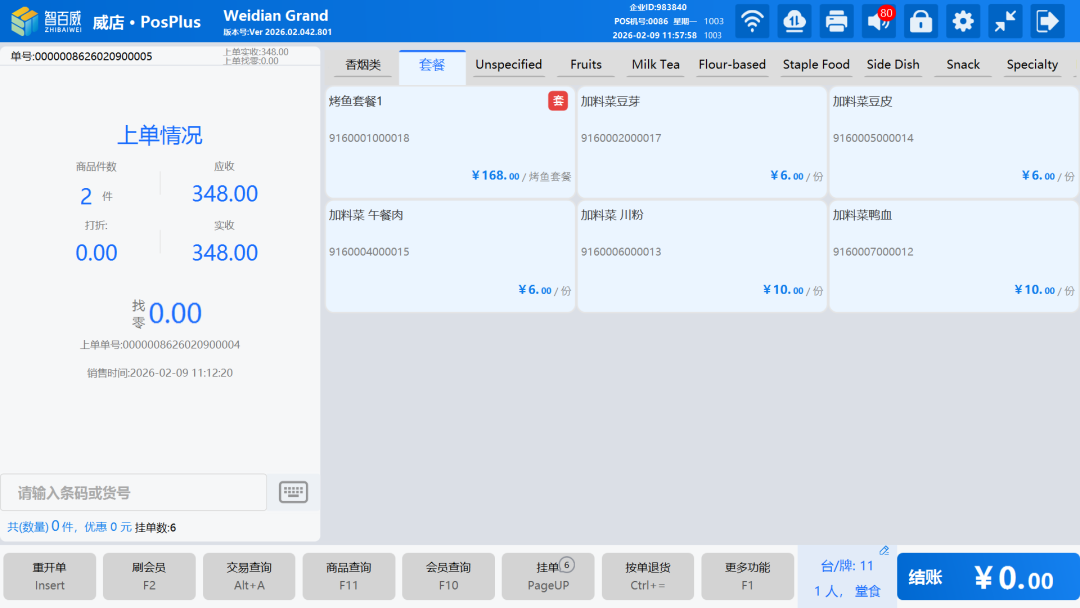Viewport: 1080px width, 608px height.
Task: Add 烤鱼套餐1 combo to the order
Action: (x=450, y=141)
